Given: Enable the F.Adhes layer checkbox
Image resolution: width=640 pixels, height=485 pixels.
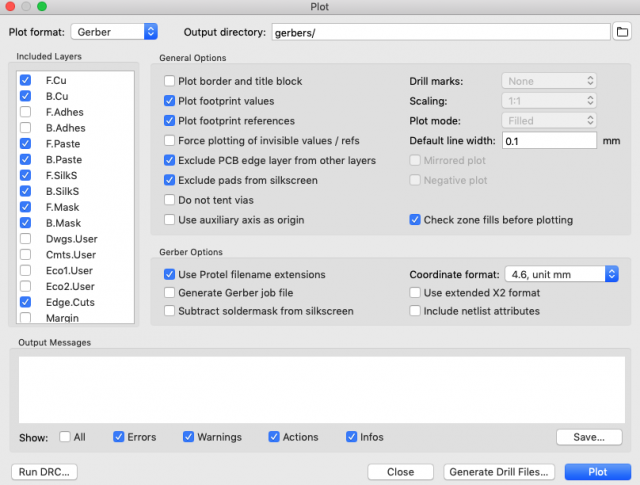Looking at the screenshot, I should click(x=25, y=112).
